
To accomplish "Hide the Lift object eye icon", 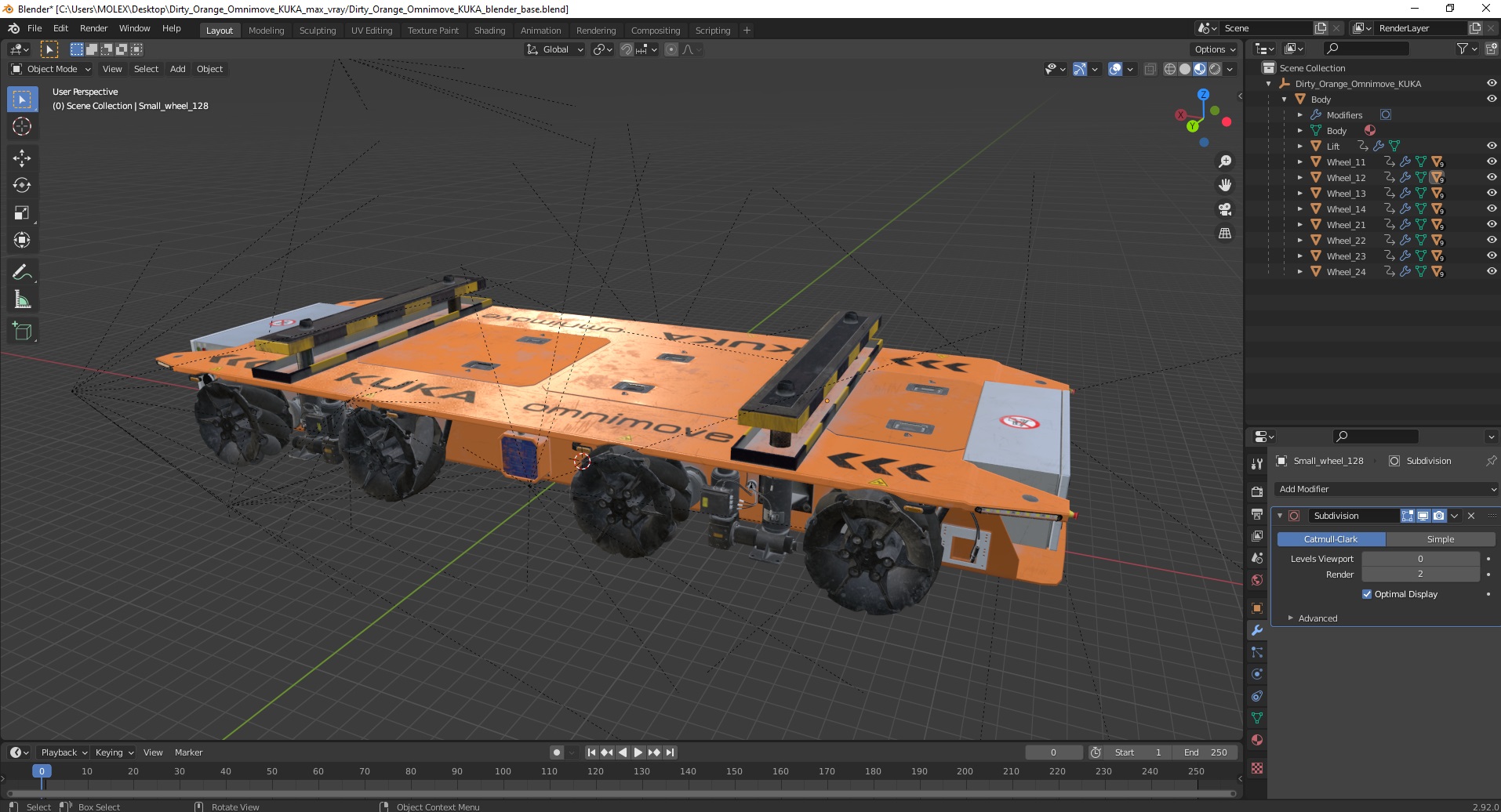I will click(x=1491, y=146).
